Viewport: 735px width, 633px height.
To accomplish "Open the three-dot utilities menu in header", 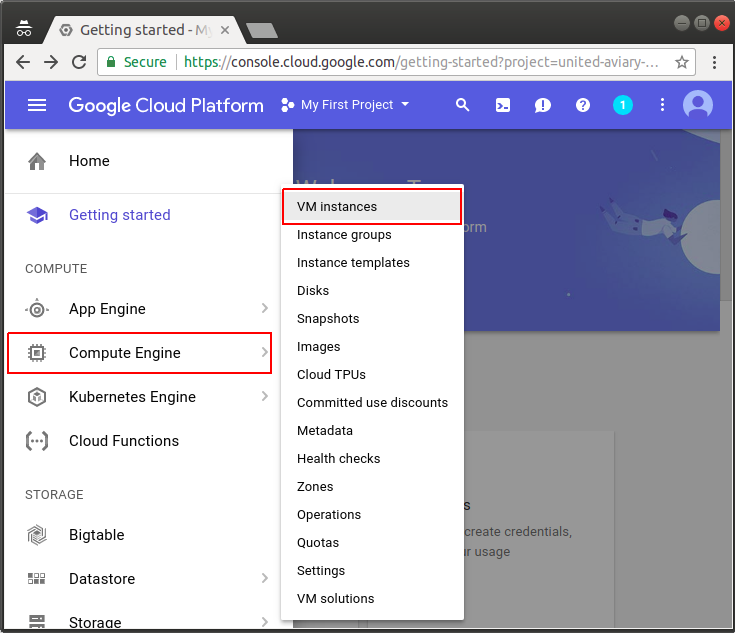I will [662, 105].
